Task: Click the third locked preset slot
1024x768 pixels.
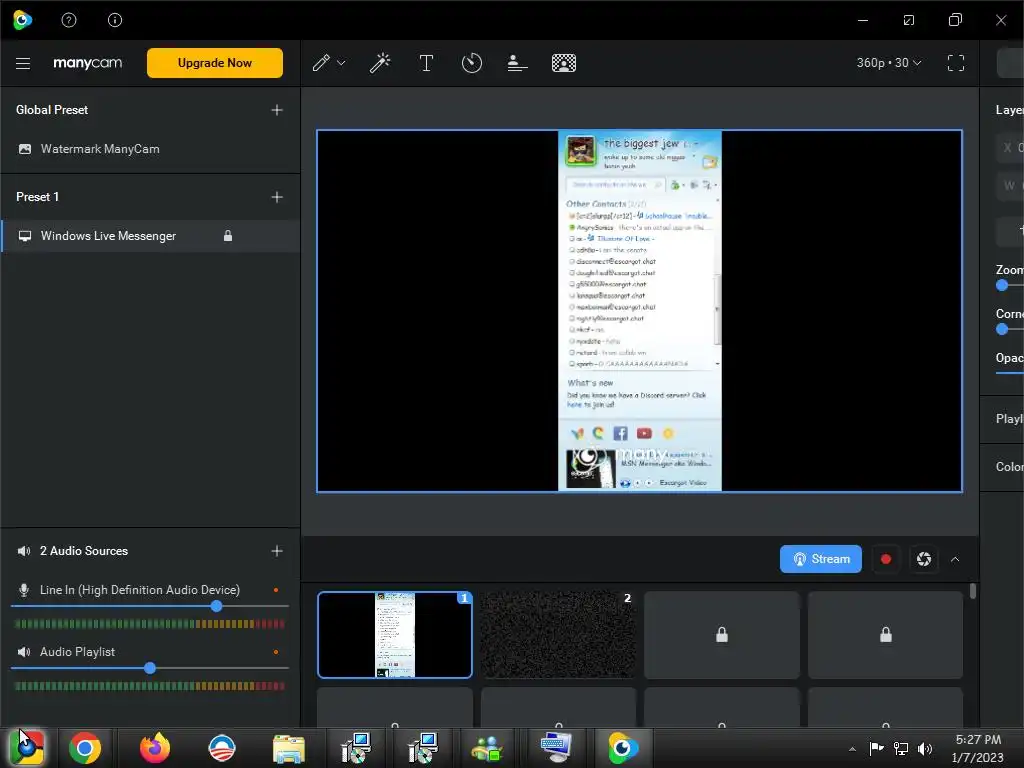Action: [722, 635]
